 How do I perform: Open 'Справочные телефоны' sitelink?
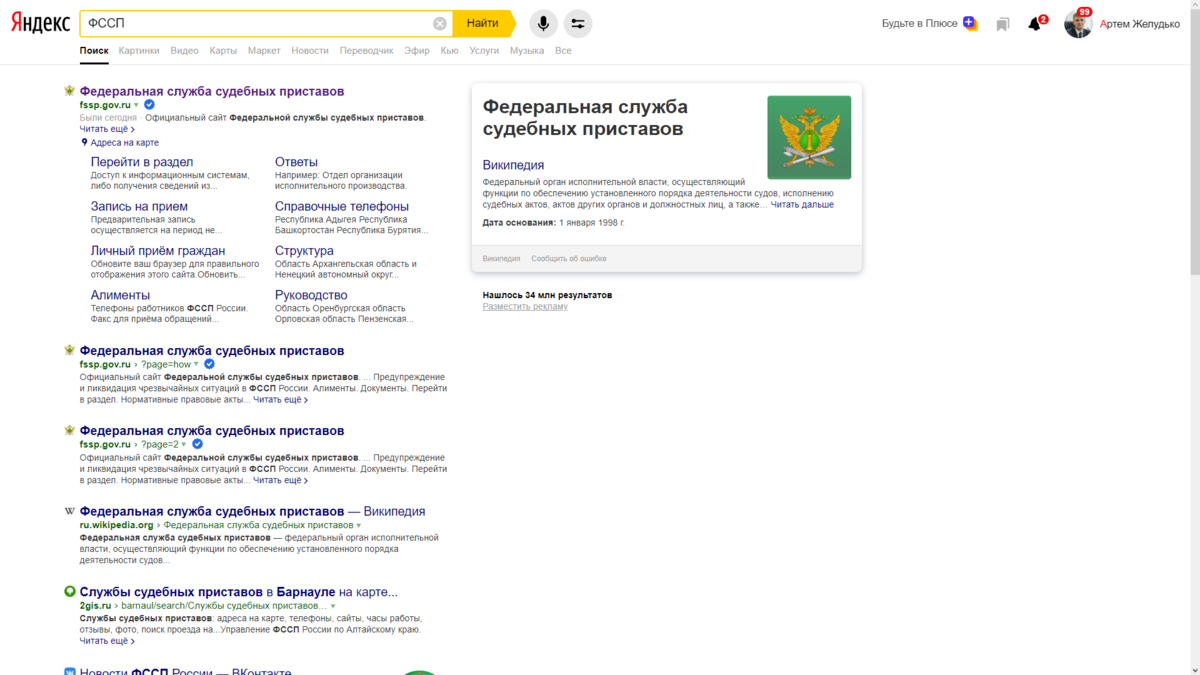tap(342, 206)
